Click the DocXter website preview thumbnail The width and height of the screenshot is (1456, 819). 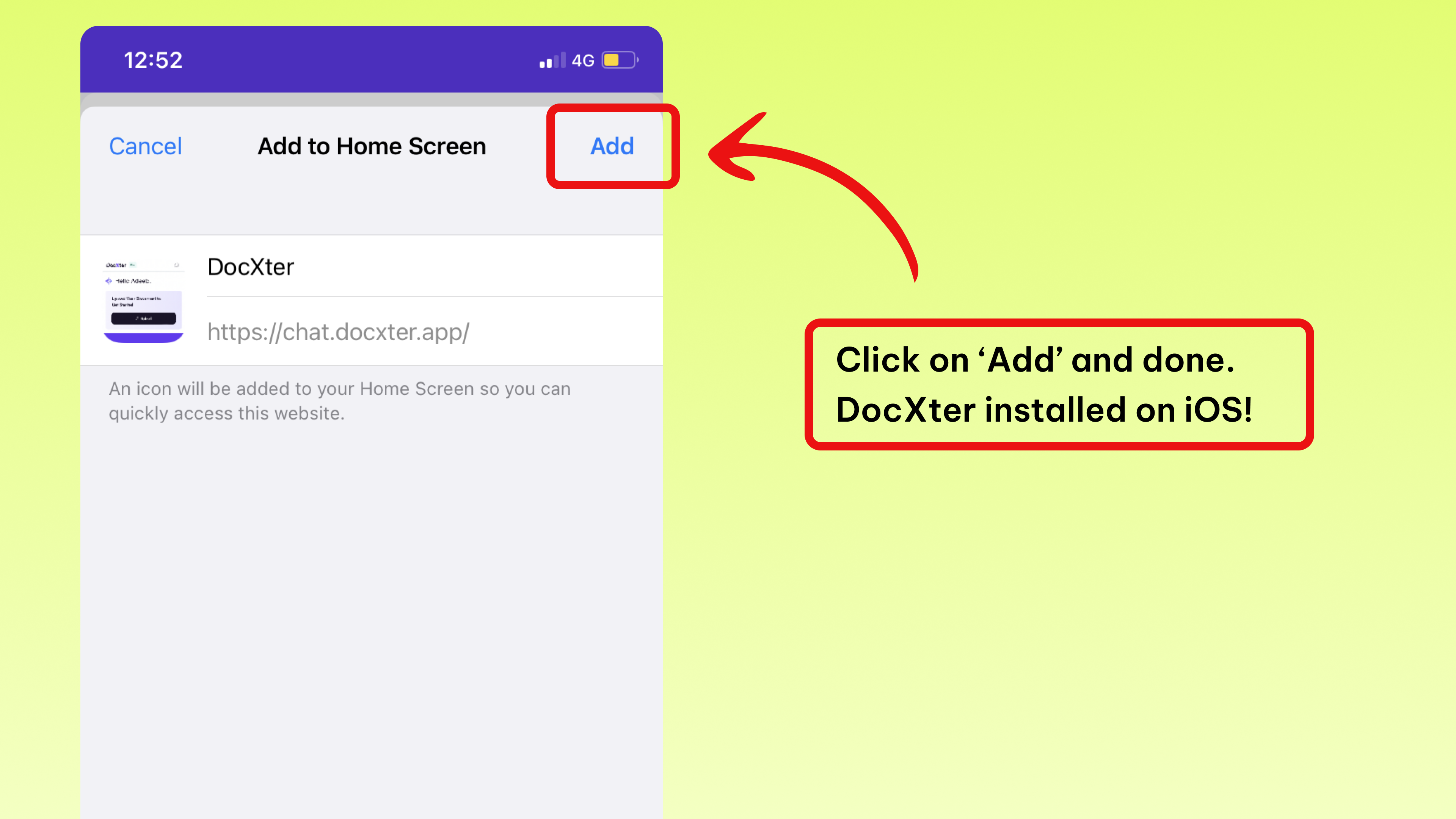tap(144, 301)
